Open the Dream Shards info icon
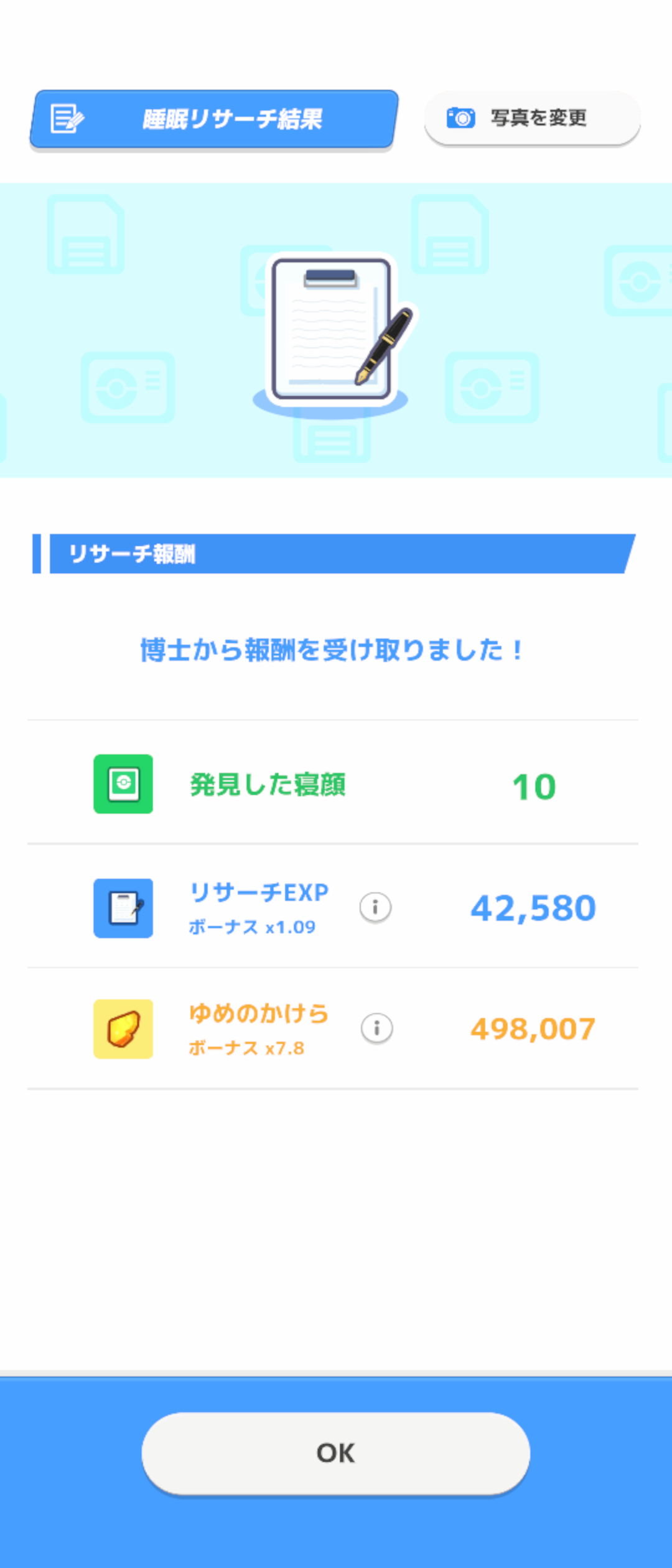Screen dimensions: 672x1568 tap(376, 1029)
